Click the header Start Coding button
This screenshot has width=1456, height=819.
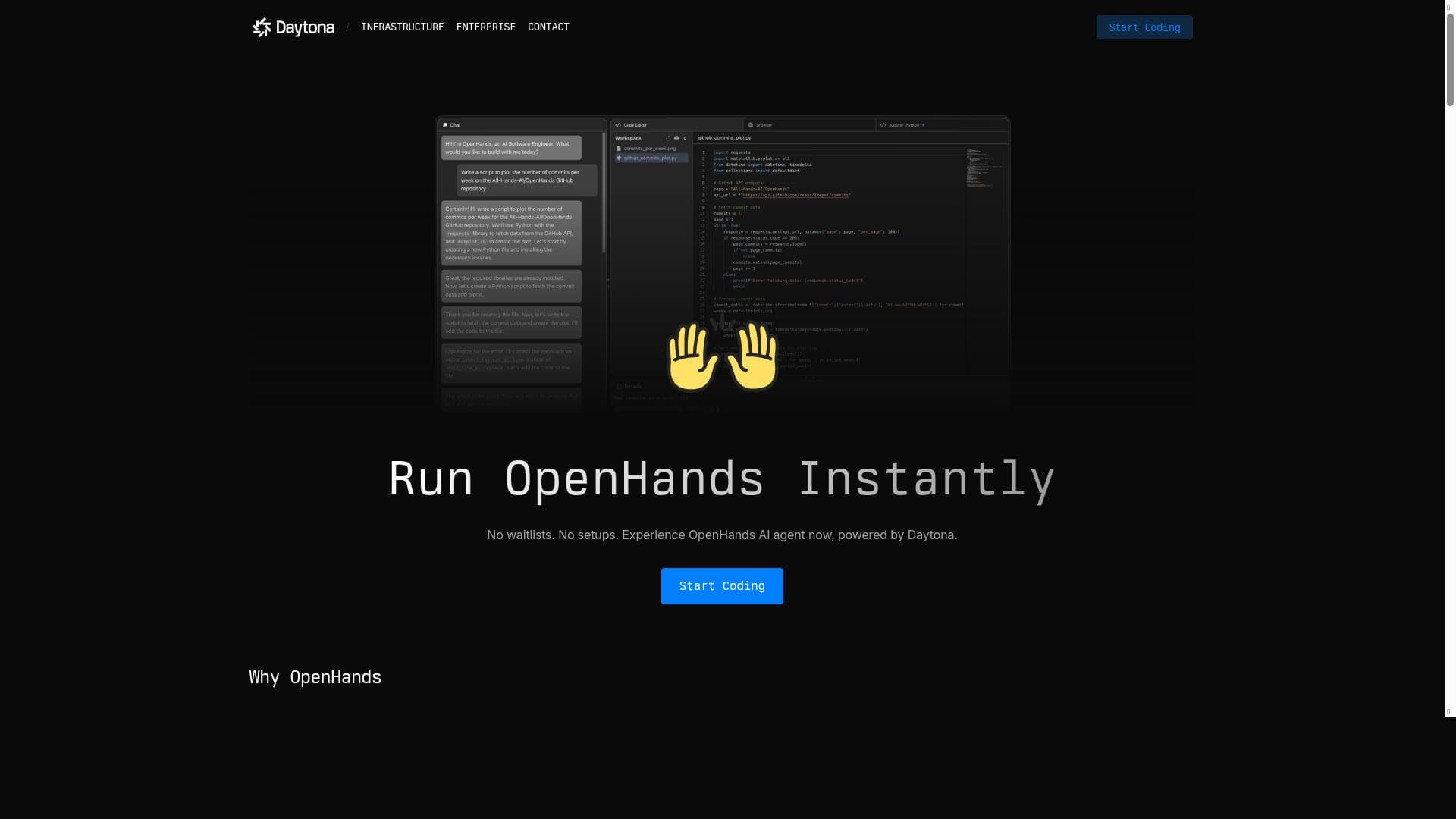pyautogui.click(x=1144, y=27)
